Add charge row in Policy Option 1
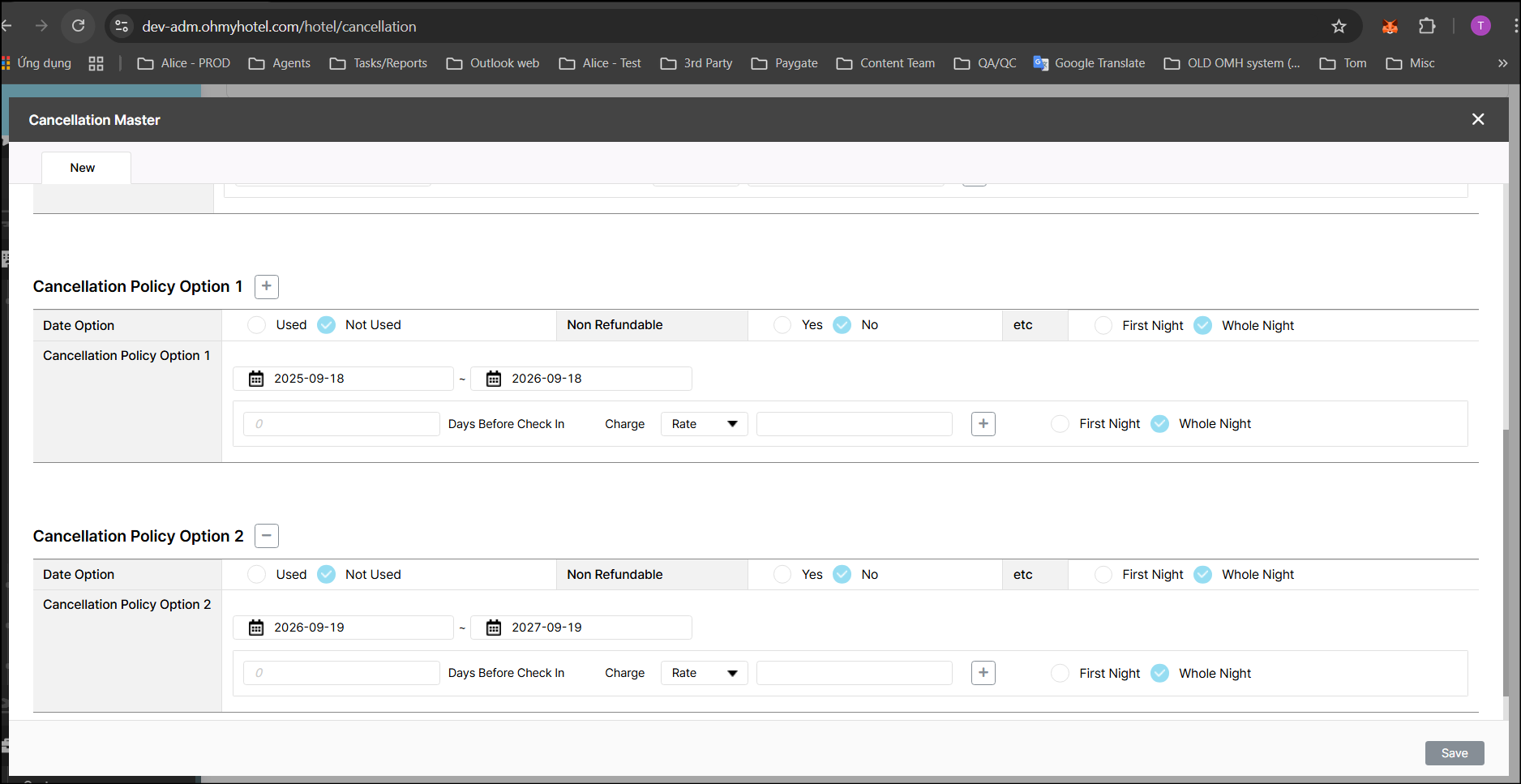 pyautogui.click(x=983, y=424)
